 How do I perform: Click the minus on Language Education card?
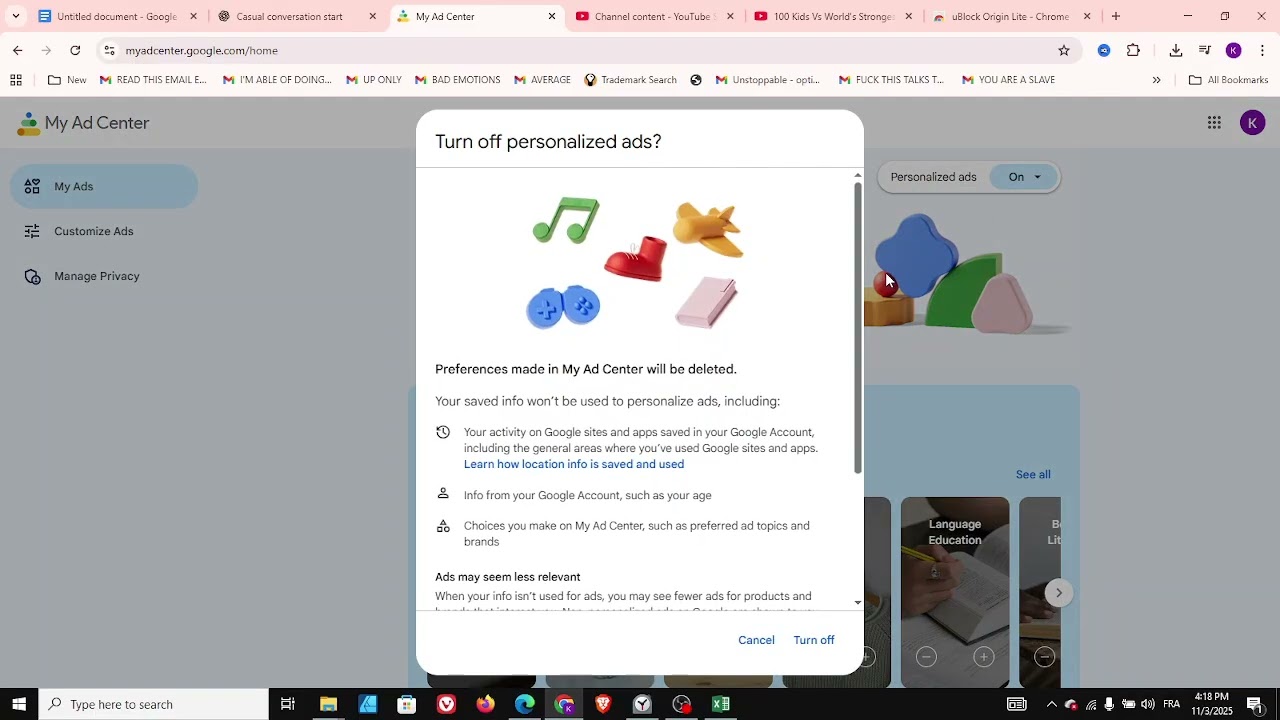926,657
